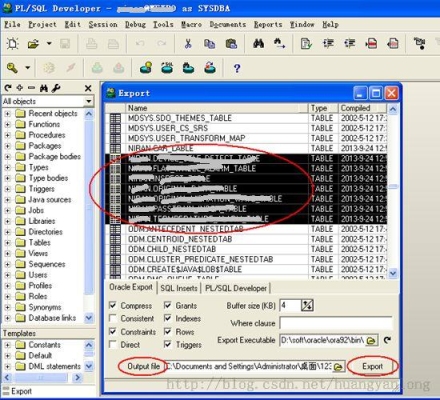This screenshot has height=400, width=440.
Task: Select the ODM.CHILD_NESTEDTAB table row
Action: (x=246, y=249)
